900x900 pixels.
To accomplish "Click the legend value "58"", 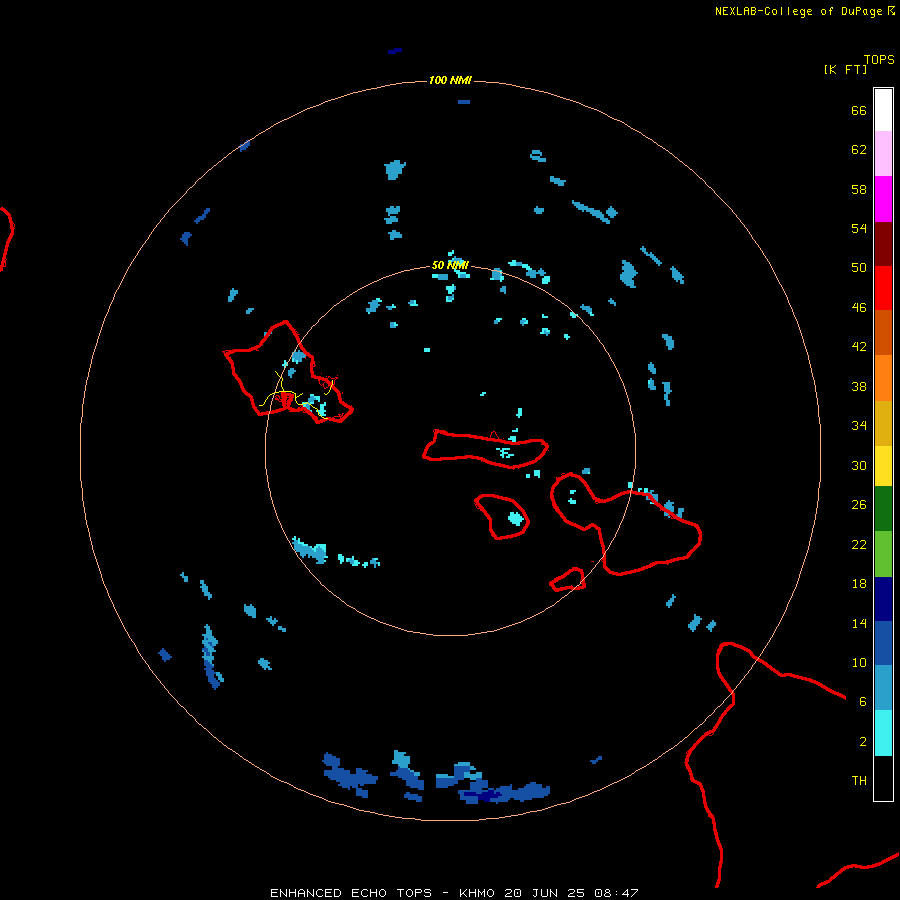I will click(x=859, y=189).
